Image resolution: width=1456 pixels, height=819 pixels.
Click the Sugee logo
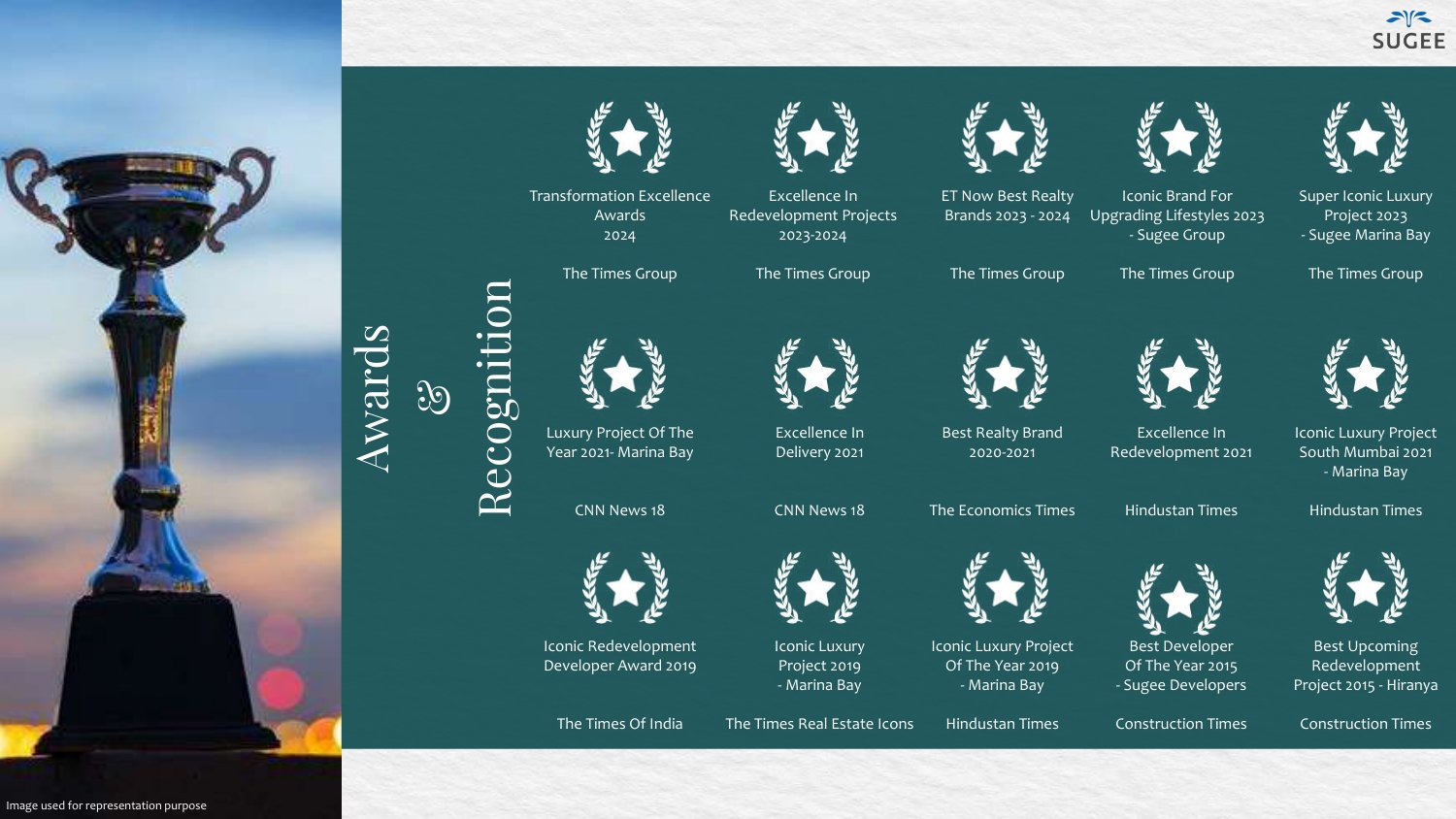[1408, 30]
